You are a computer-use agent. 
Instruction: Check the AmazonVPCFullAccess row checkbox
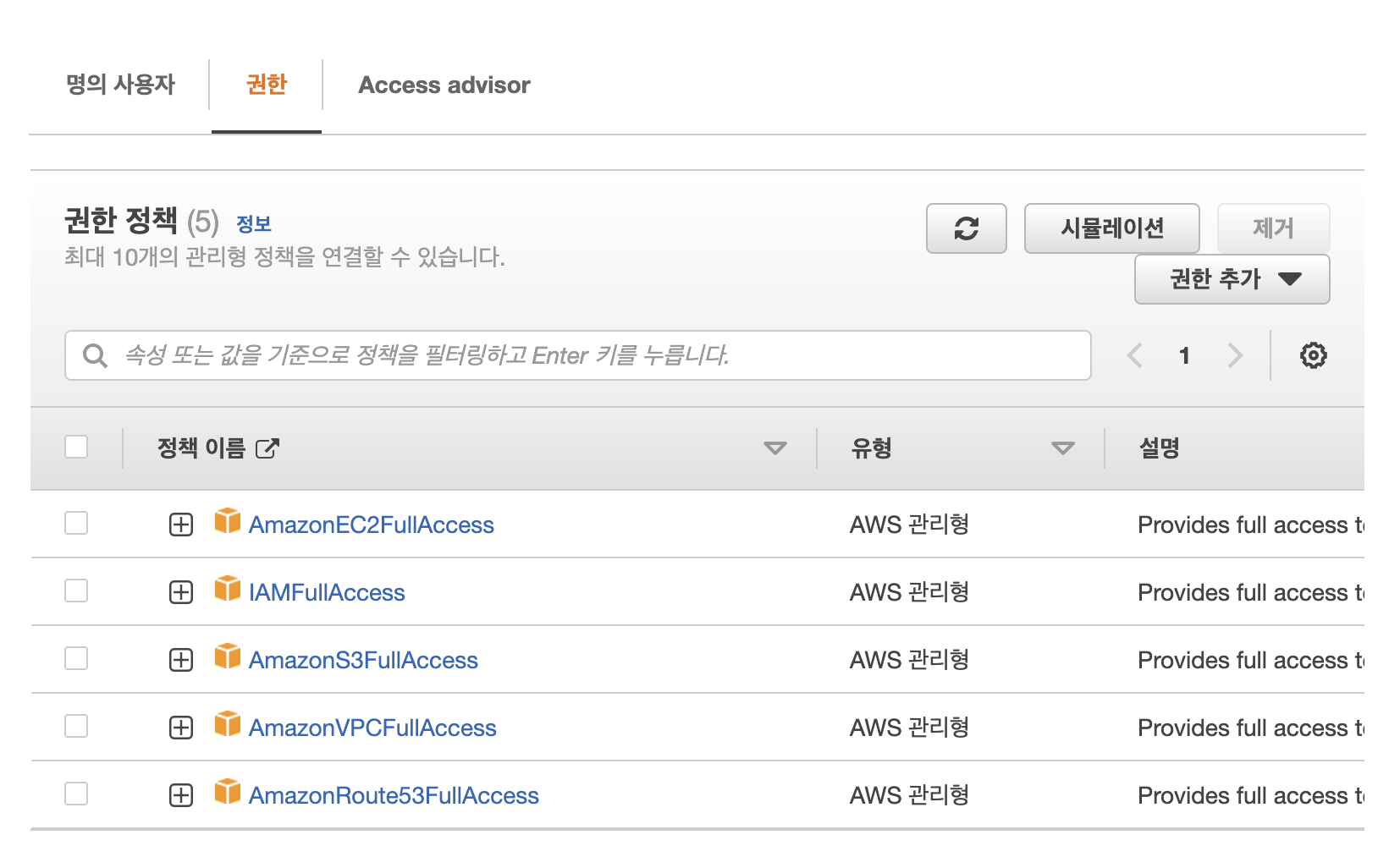(x=76, y=726)
